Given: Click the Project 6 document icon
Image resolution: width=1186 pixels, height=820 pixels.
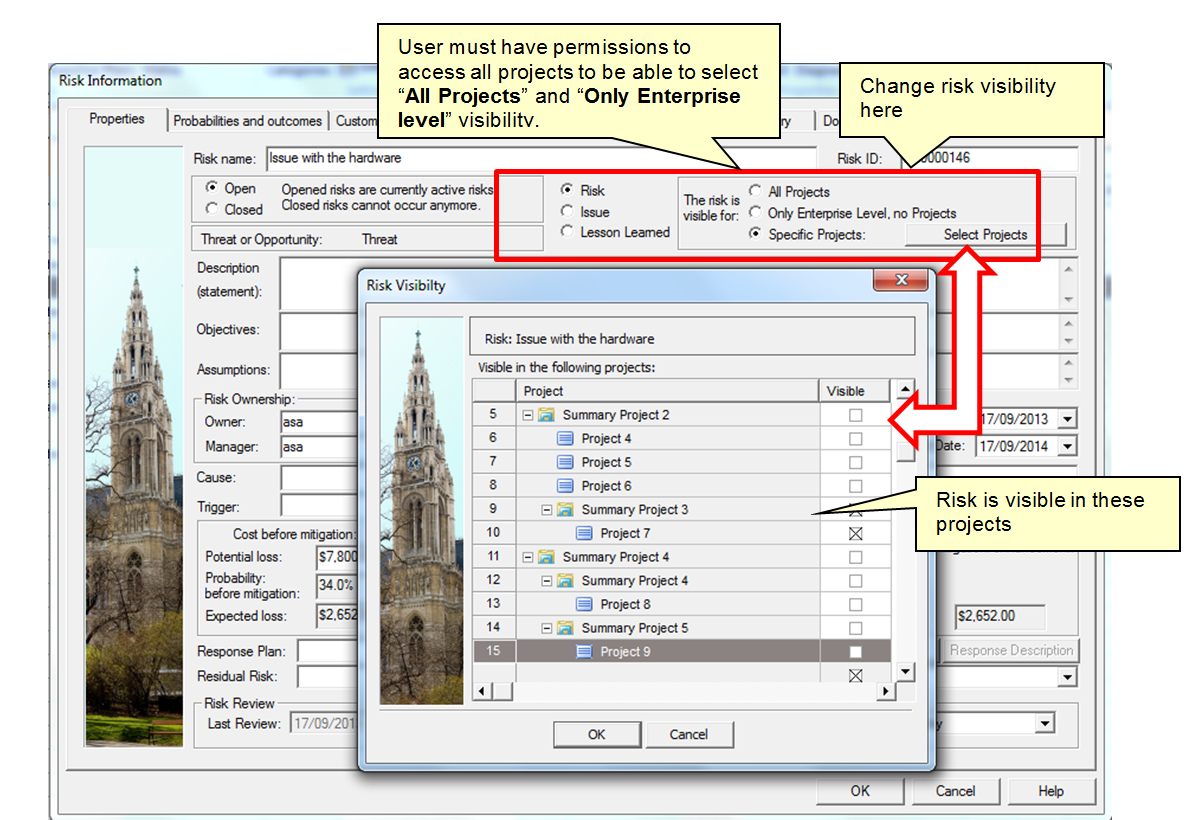Looking at the screenshot, I should pos(565,486).
